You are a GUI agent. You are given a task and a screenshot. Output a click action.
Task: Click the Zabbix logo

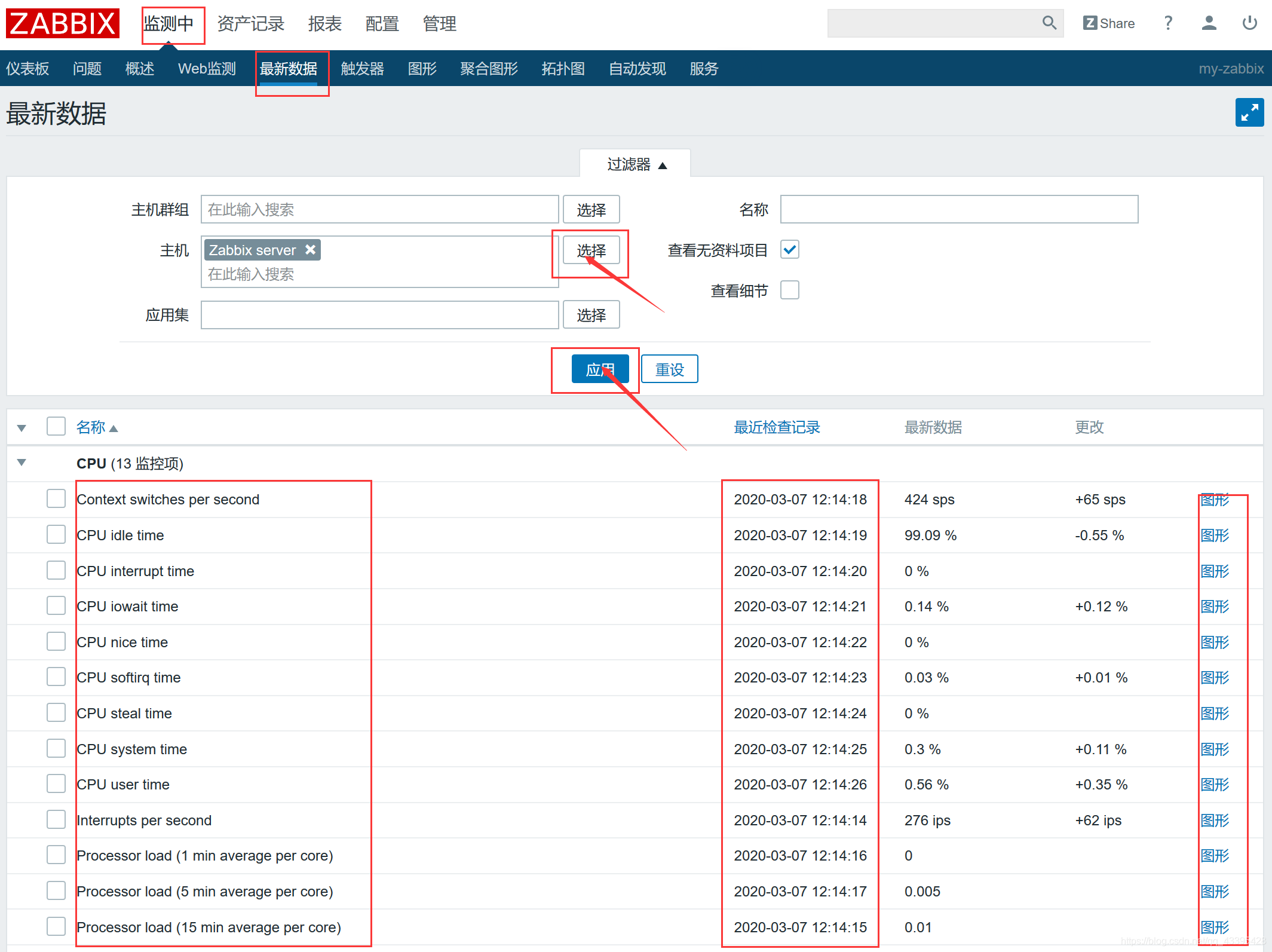coord(63,23)
